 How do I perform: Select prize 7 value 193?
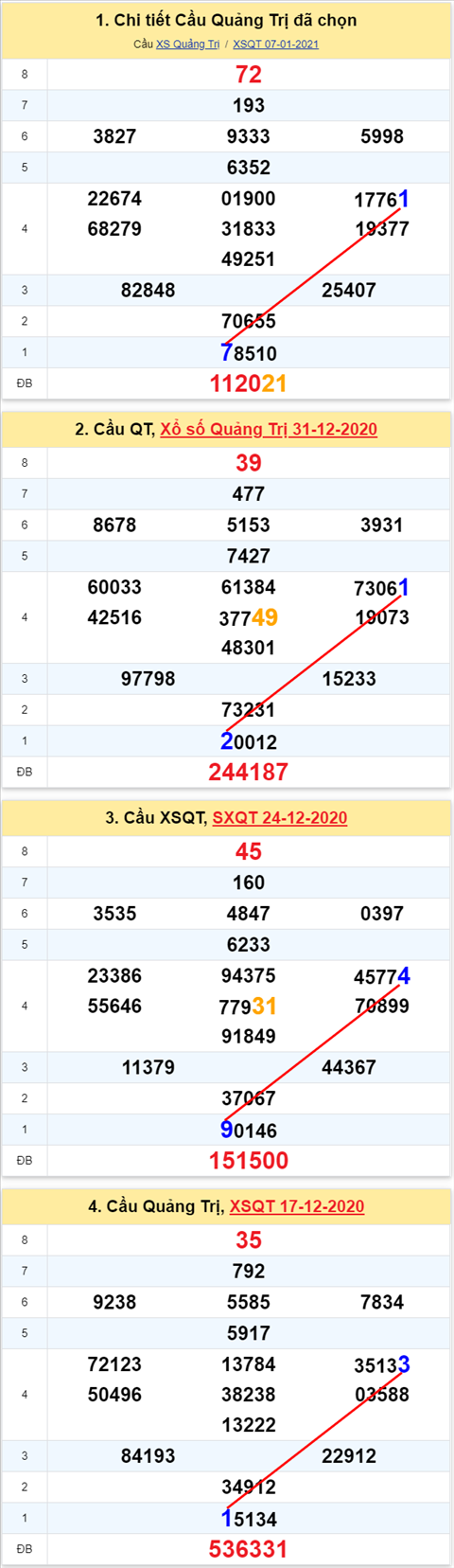[249, 105]
